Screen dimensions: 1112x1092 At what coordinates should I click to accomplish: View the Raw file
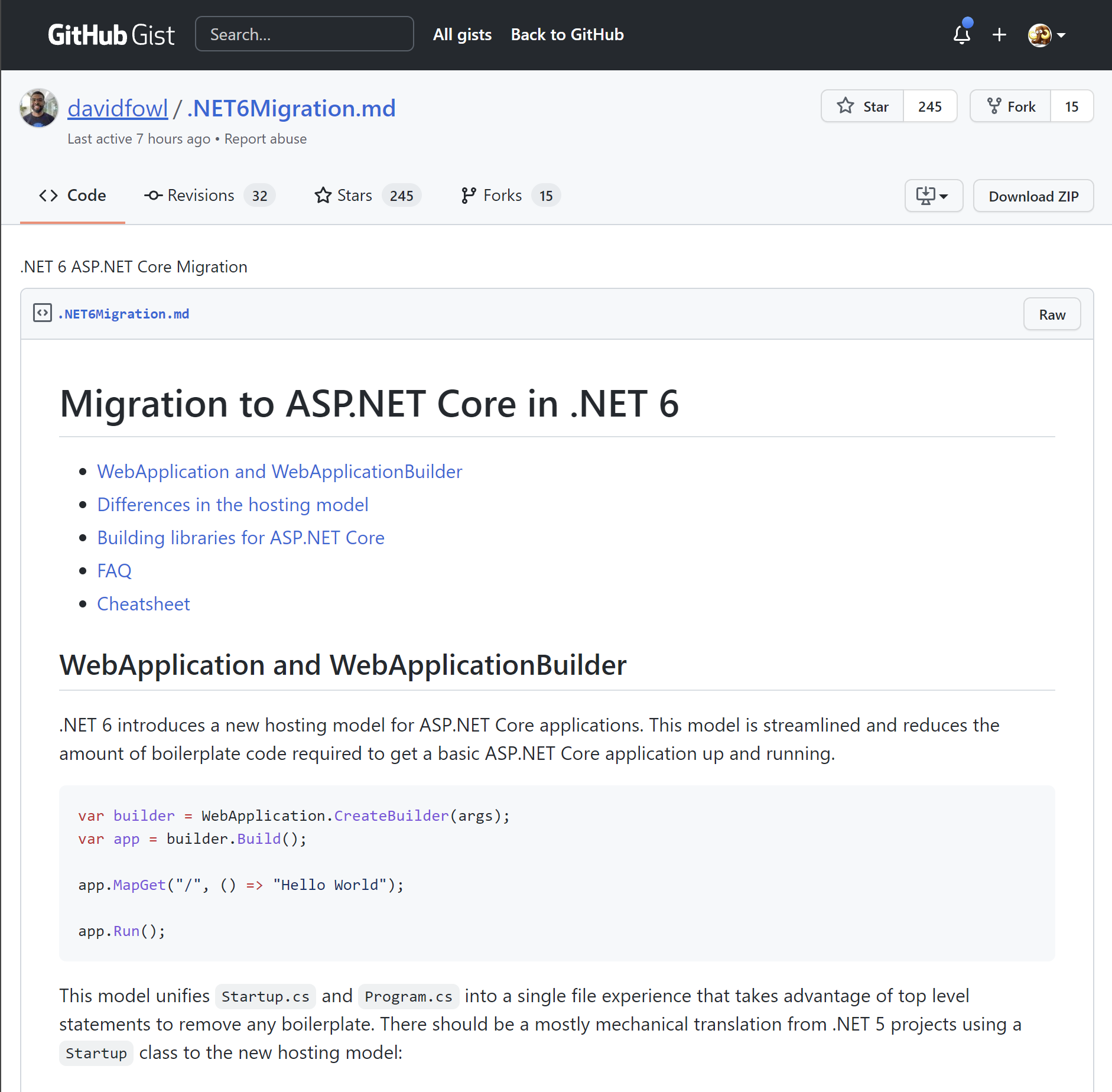[1052, 314]
